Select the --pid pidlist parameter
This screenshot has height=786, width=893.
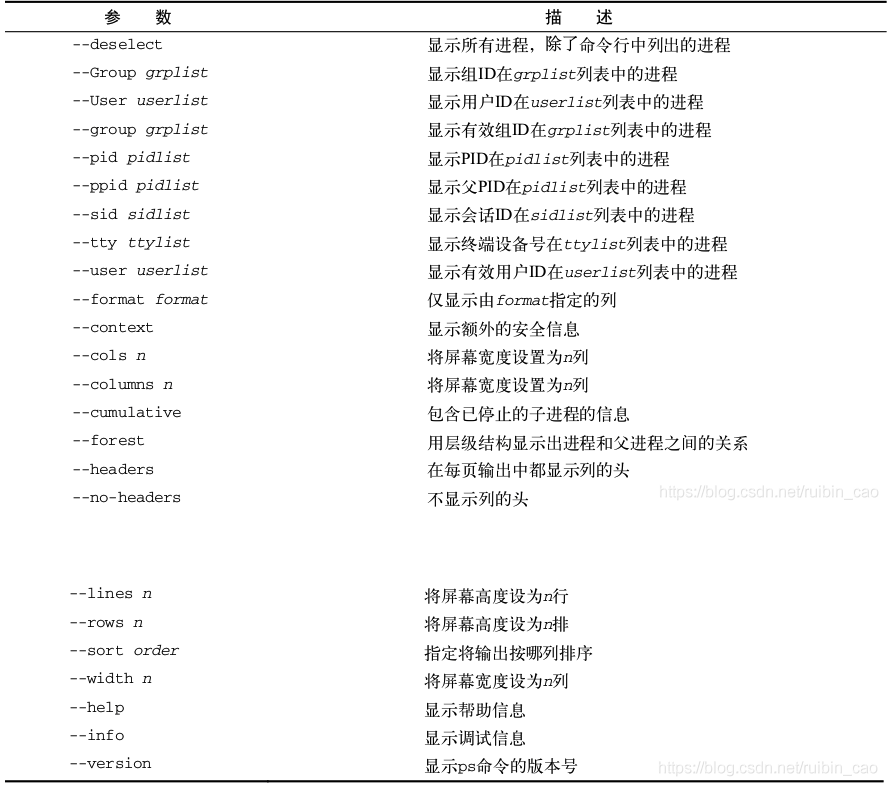[x=131, y=158]
